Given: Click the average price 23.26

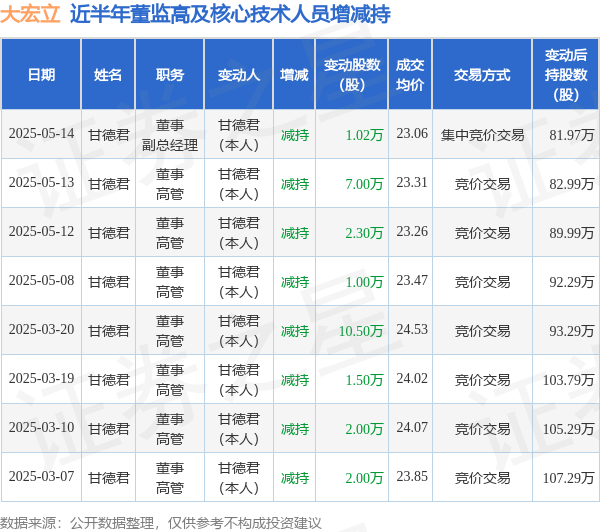Looking at the screenshot, I should (x=412, y=232).
